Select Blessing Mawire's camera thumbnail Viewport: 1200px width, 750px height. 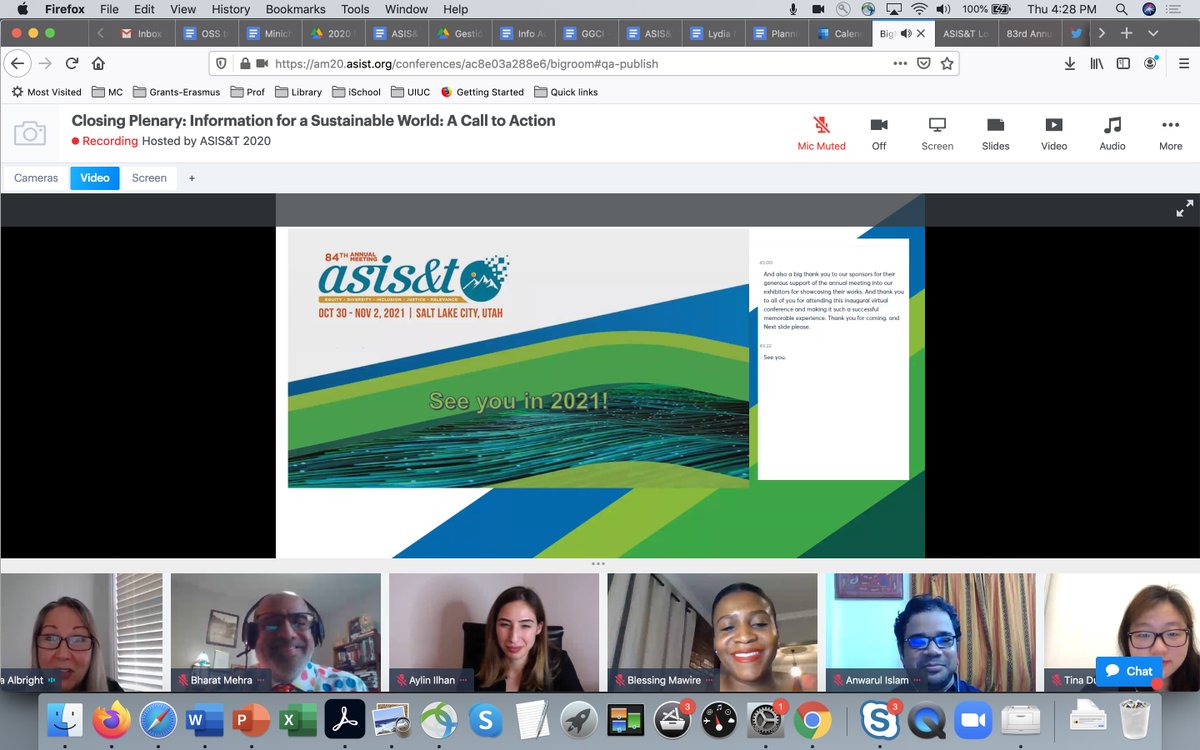(713, 632)
